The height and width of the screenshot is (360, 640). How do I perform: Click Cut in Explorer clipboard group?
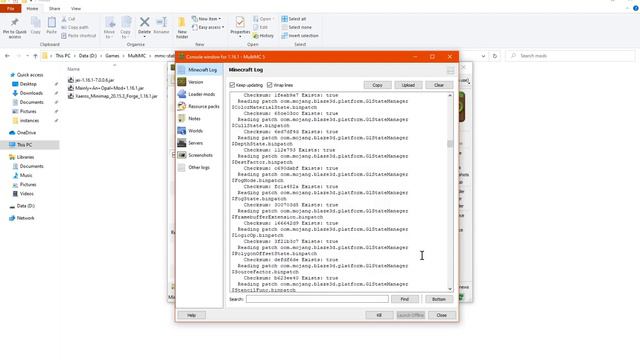point(69,19)
